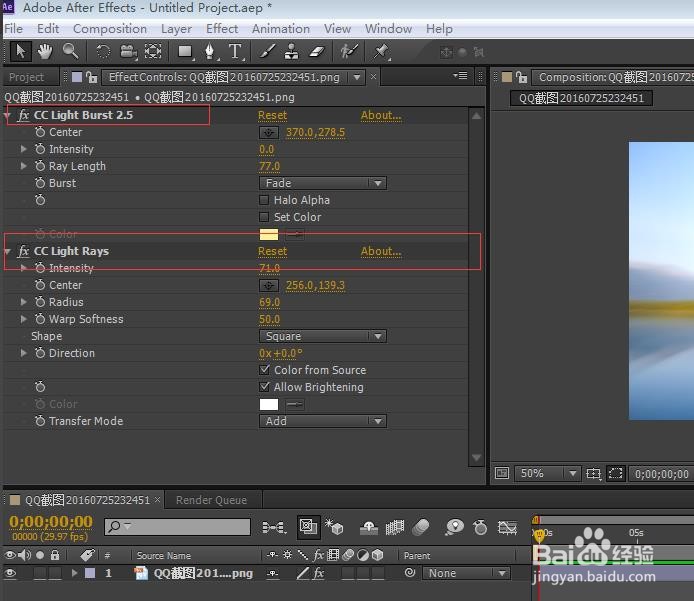Image resolution: width=694 pixels, height=601 pixels.
Task: Hide layer 1 using eye toggle
Action: pos(10,574)
